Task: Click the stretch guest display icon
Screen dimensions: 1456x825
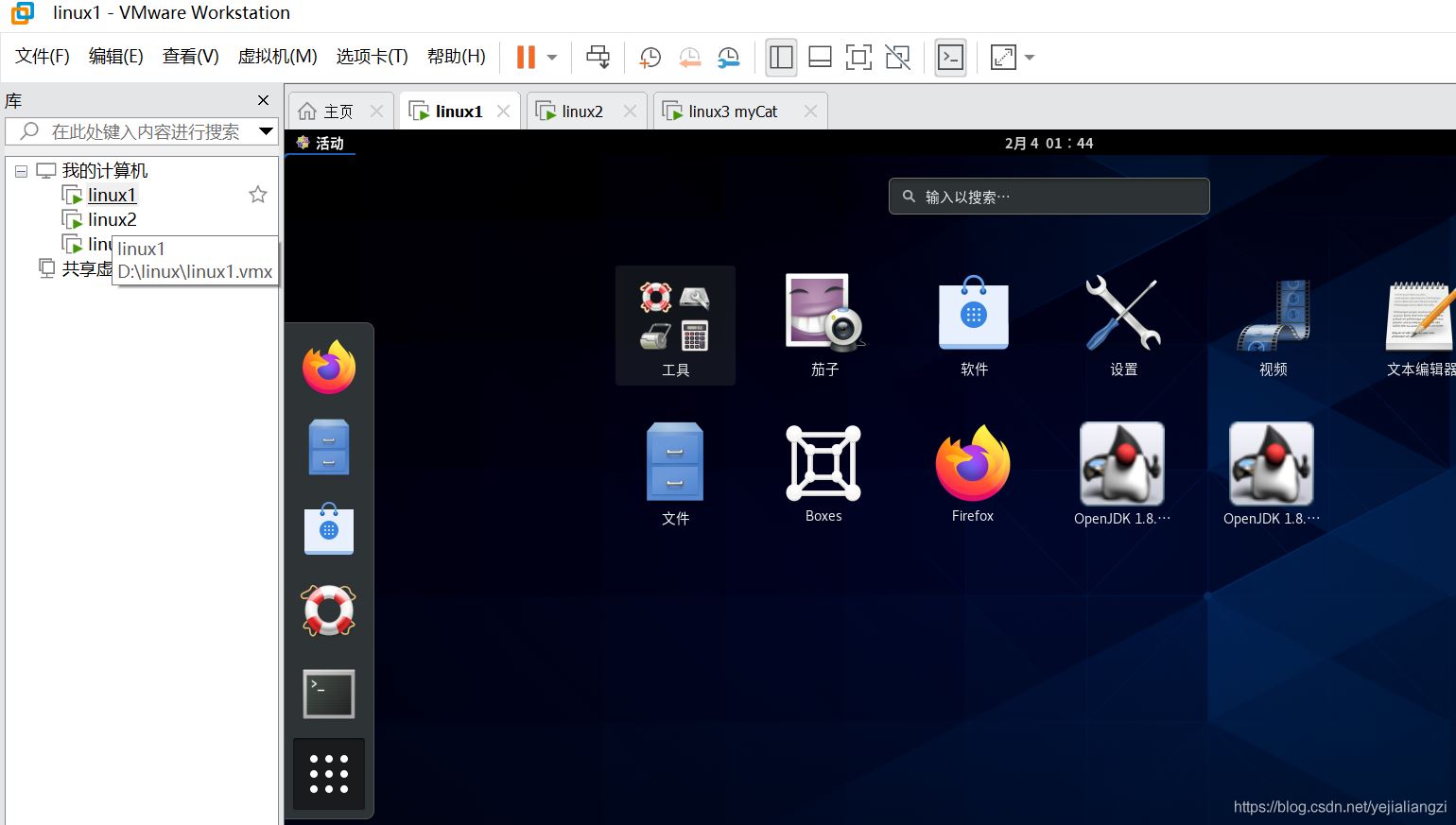Action: 1002,58
